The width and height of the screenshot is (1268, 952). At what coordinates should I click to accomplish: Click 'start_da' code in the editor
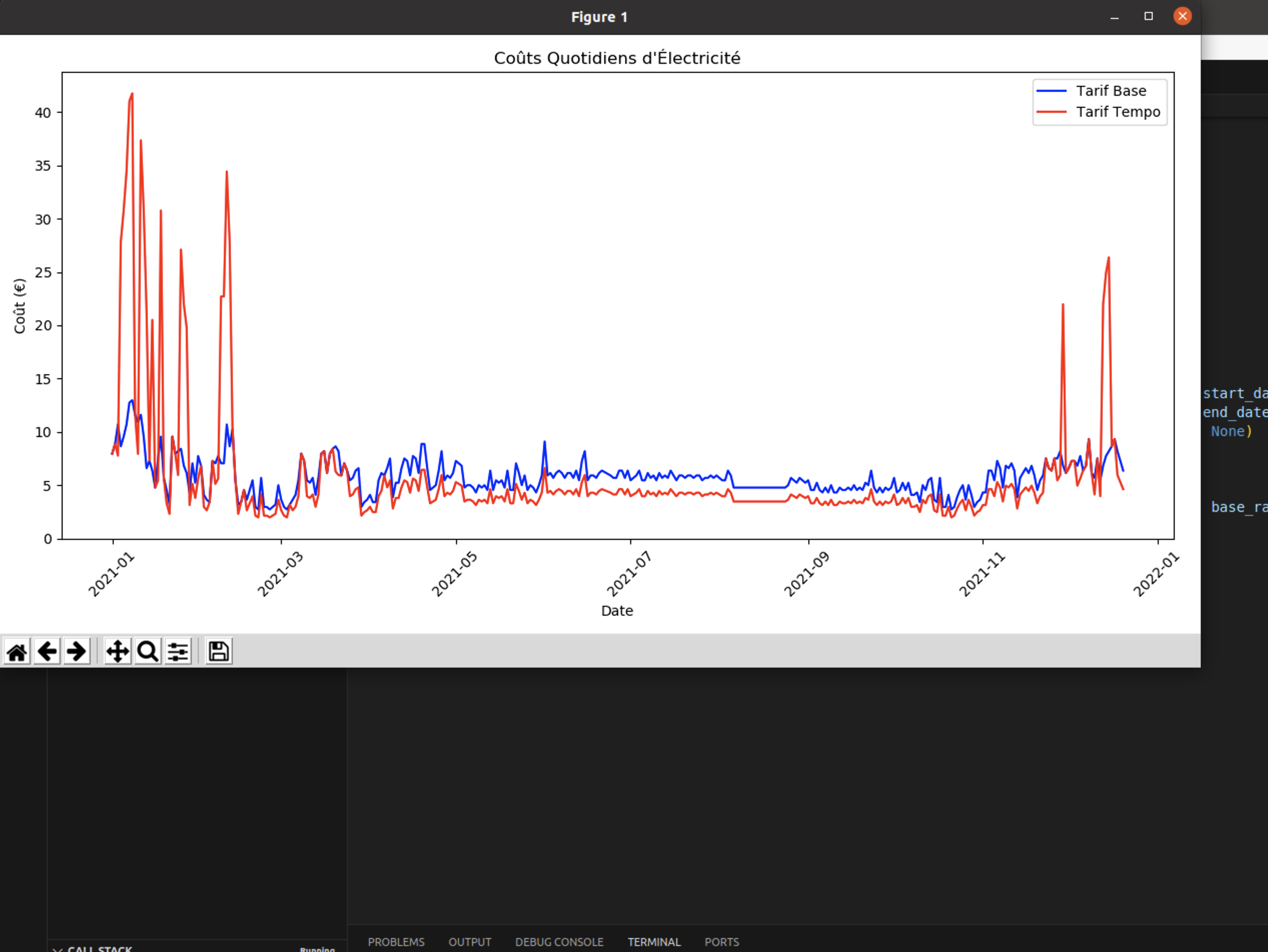click(1236, 394)
